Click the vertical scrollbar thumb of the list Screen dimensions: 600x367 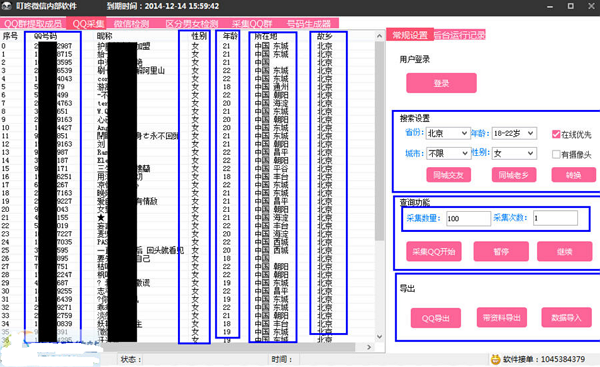coord(379,141)
